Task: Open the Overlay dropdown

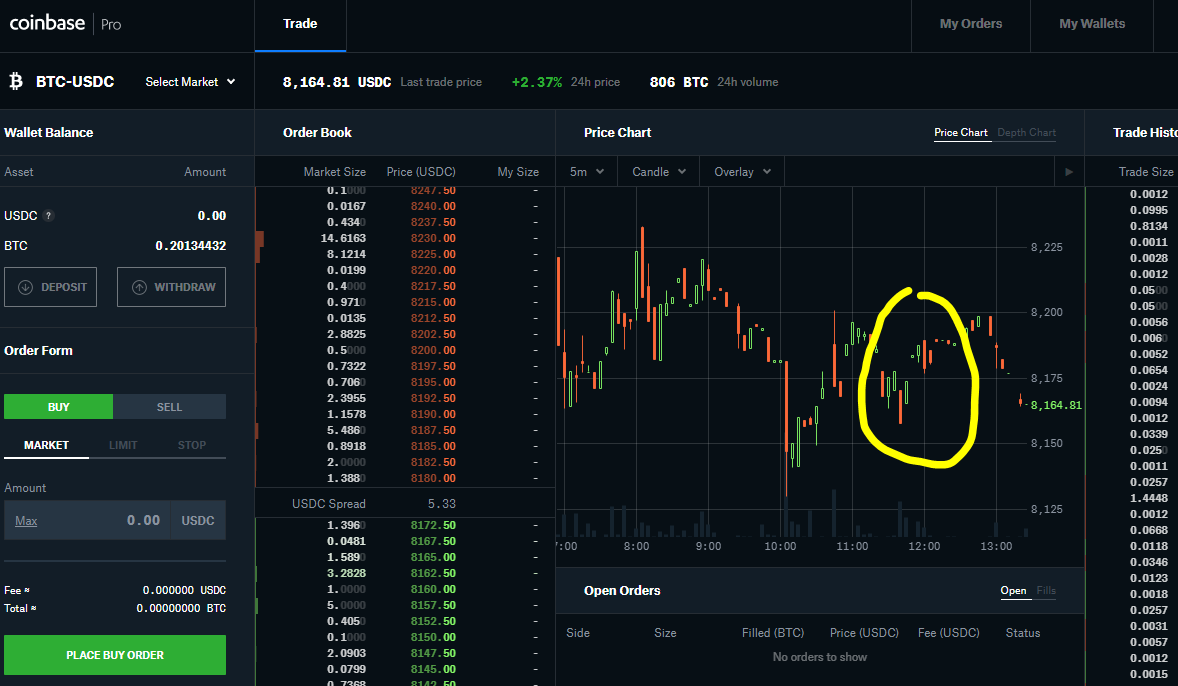Action: [742, 172]
